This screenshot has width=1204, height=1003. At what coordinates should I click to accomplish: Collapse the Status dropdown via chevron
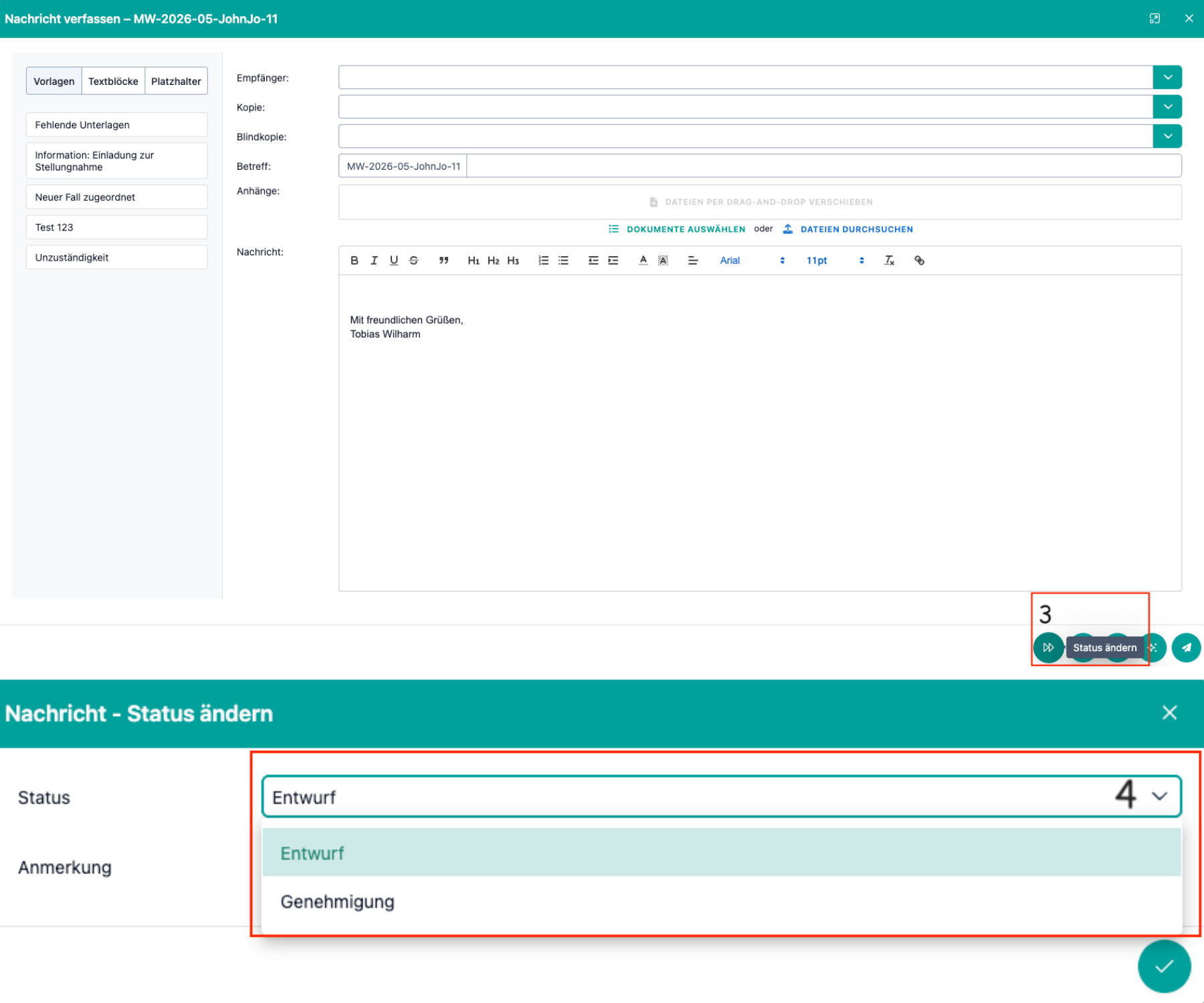[x=1159, y=796]
